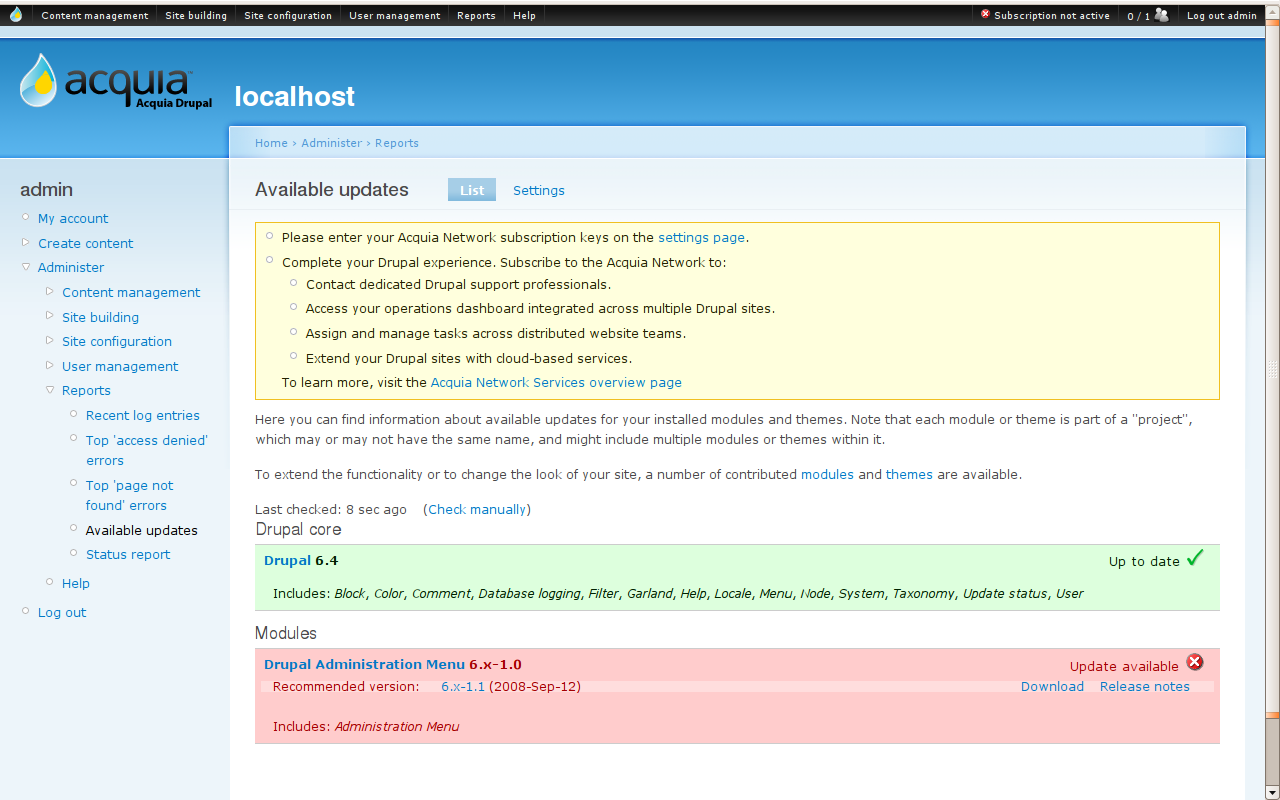The width and height of the screenshot is (1280, 800).
Task: Expand the Create content tree item
Action: click(25, 243)
